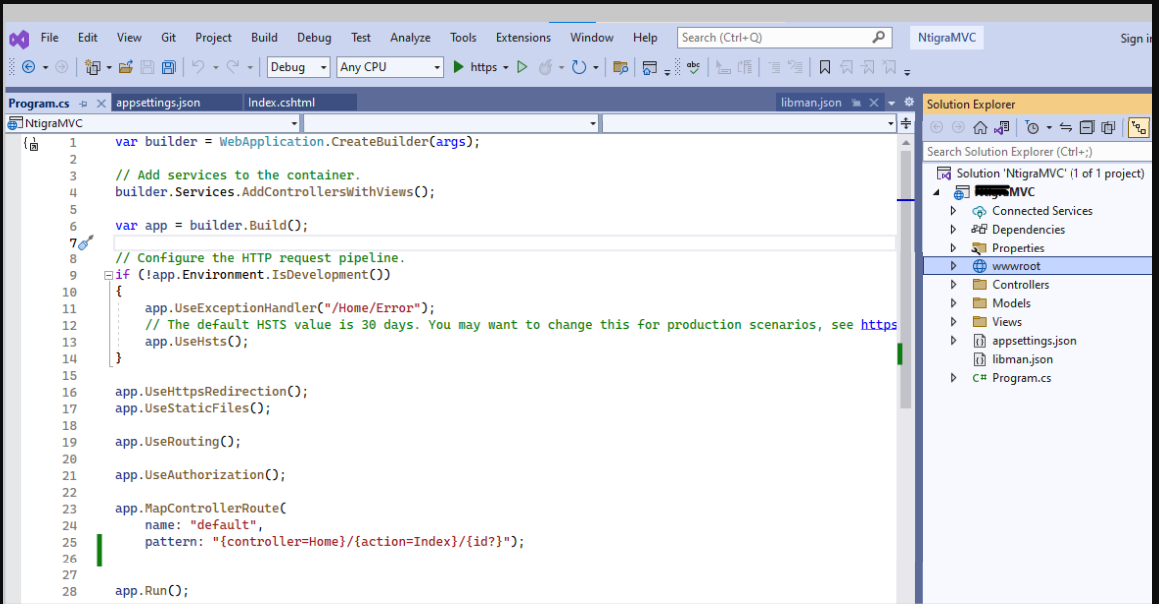Click the Search Solution Explorer field

(1038, 152)
